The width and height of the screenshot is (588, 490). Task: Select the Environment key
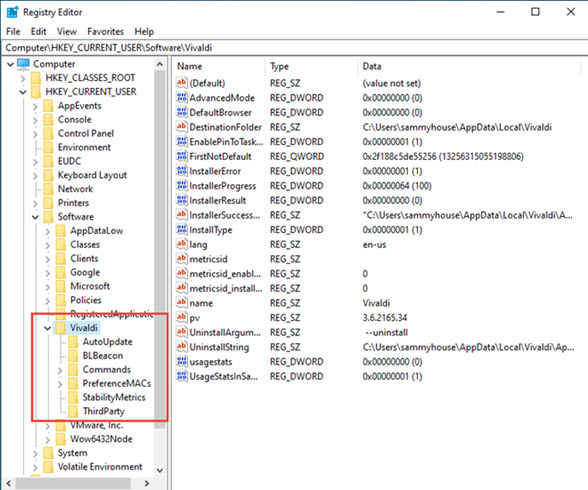pos(84,147)
